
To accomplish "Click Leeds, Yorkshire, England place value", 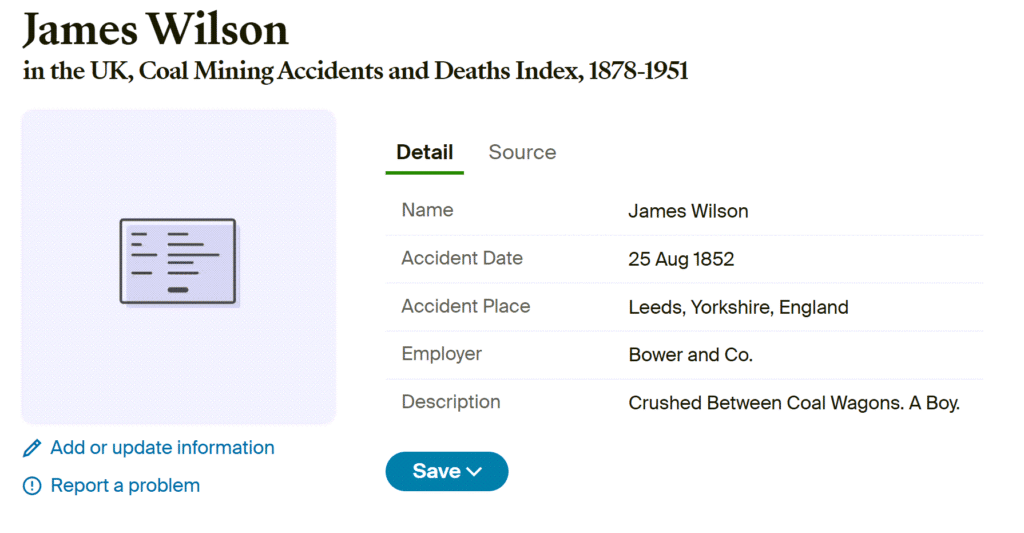I will [x=738, y=307].
